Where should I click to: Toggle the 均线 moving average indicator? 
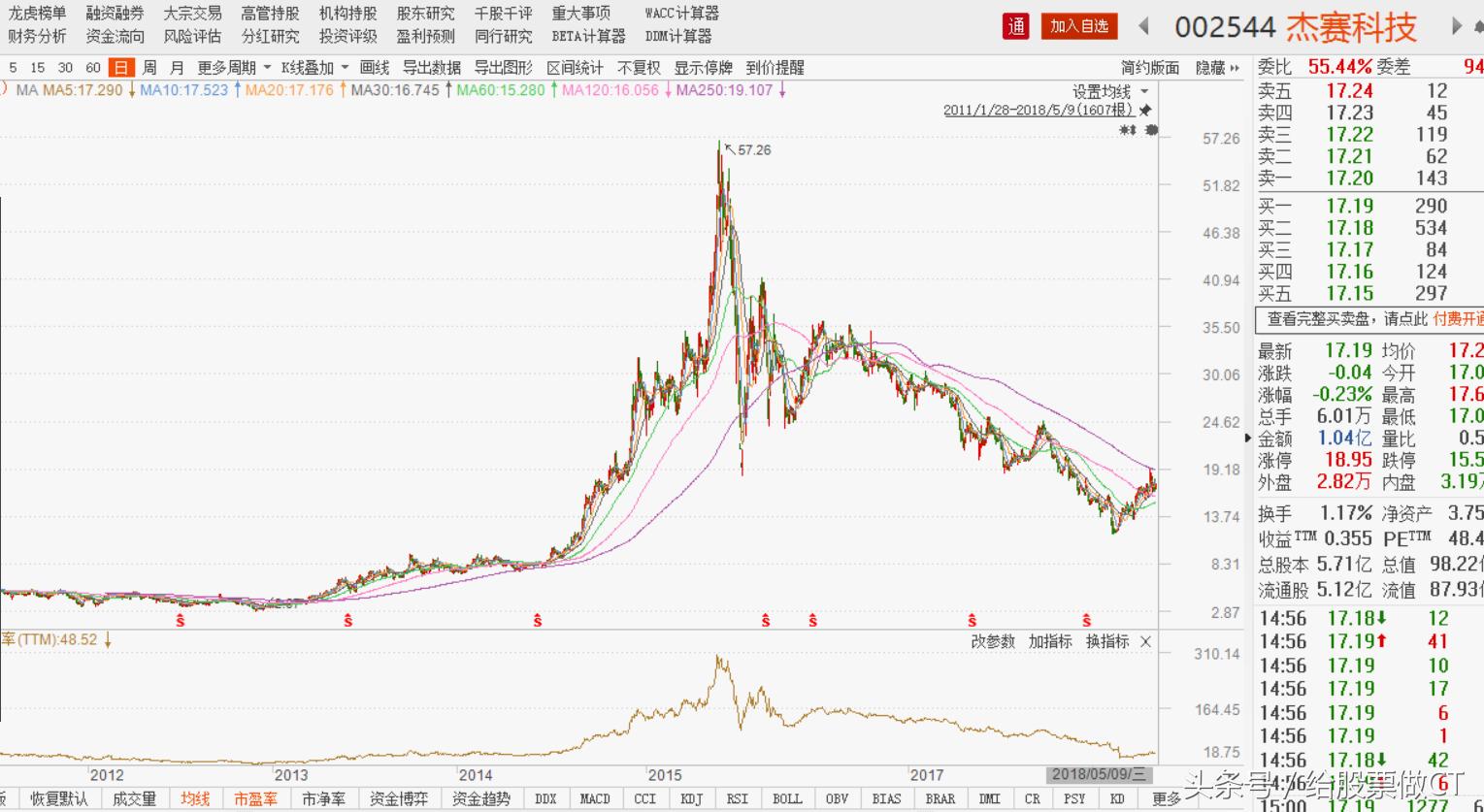193,798
